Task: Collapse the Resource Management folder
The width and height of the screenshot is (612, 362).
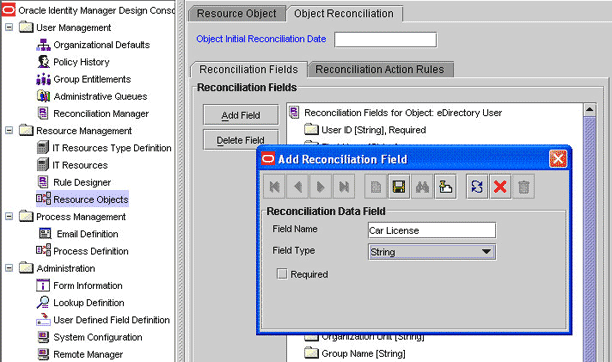Action: [9, 130]
